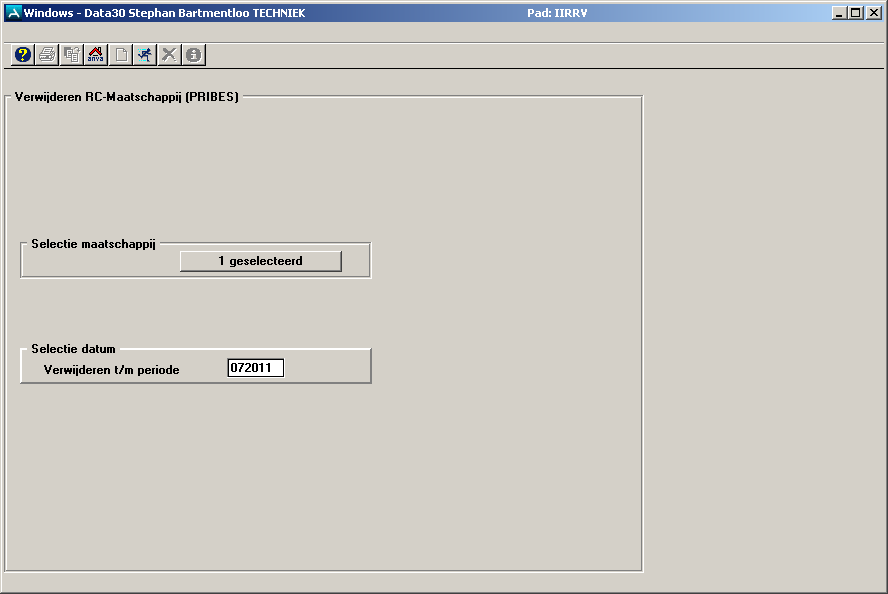888x594 pixels.
Task: Click the "Pad: IIRRV" text in title bar
Action: (x=556, y=13)
